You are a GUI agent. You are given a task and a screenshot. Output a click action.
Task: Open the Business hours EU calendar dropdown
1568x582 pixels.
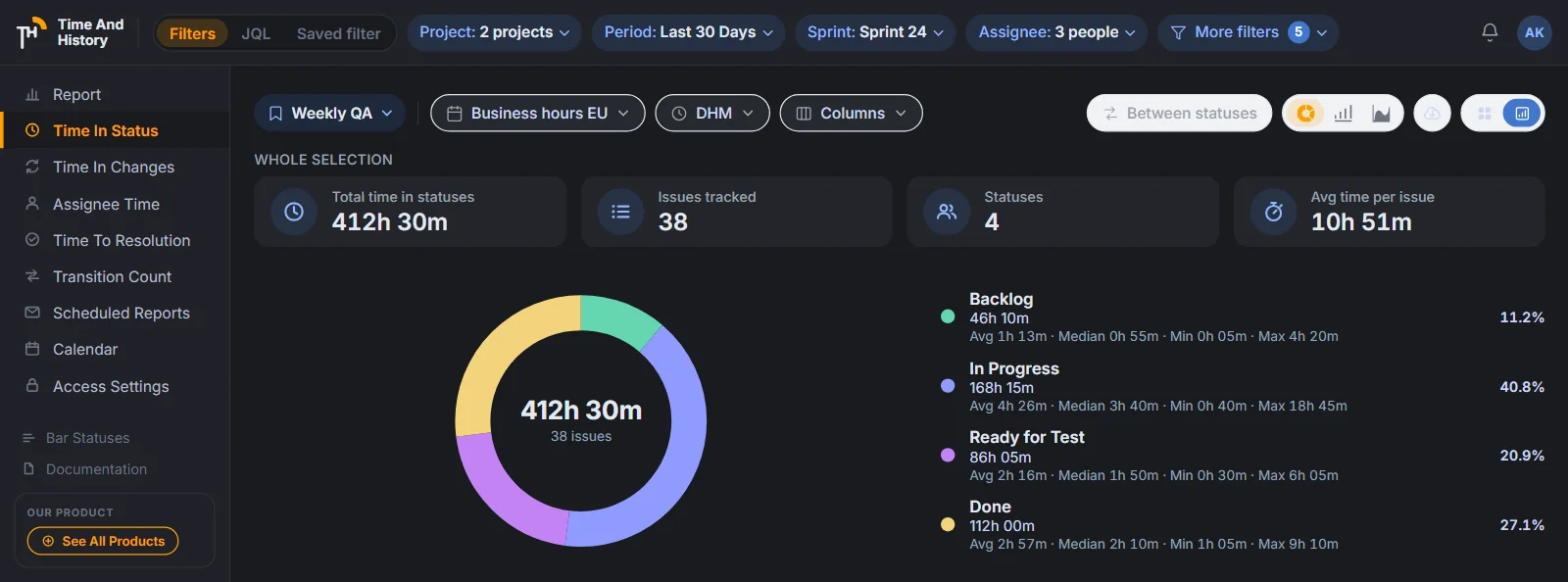coord(537,114)
